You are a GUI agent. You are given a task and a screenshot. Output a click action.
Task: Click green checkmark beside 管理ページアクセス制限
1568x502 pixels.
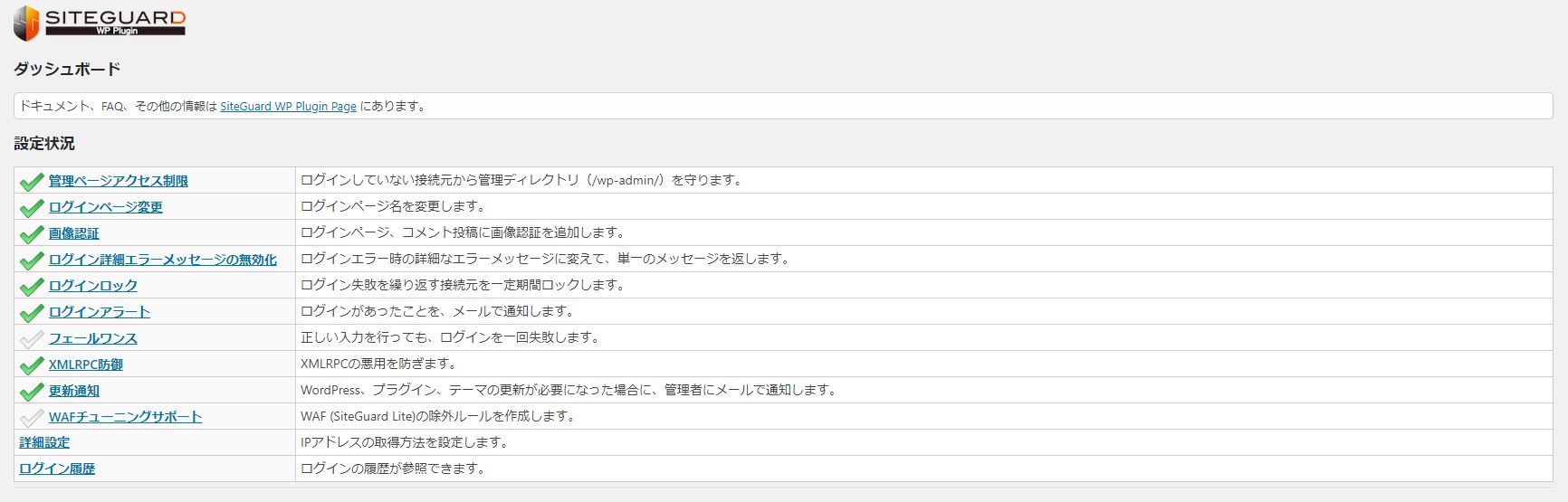click(32, 182)
